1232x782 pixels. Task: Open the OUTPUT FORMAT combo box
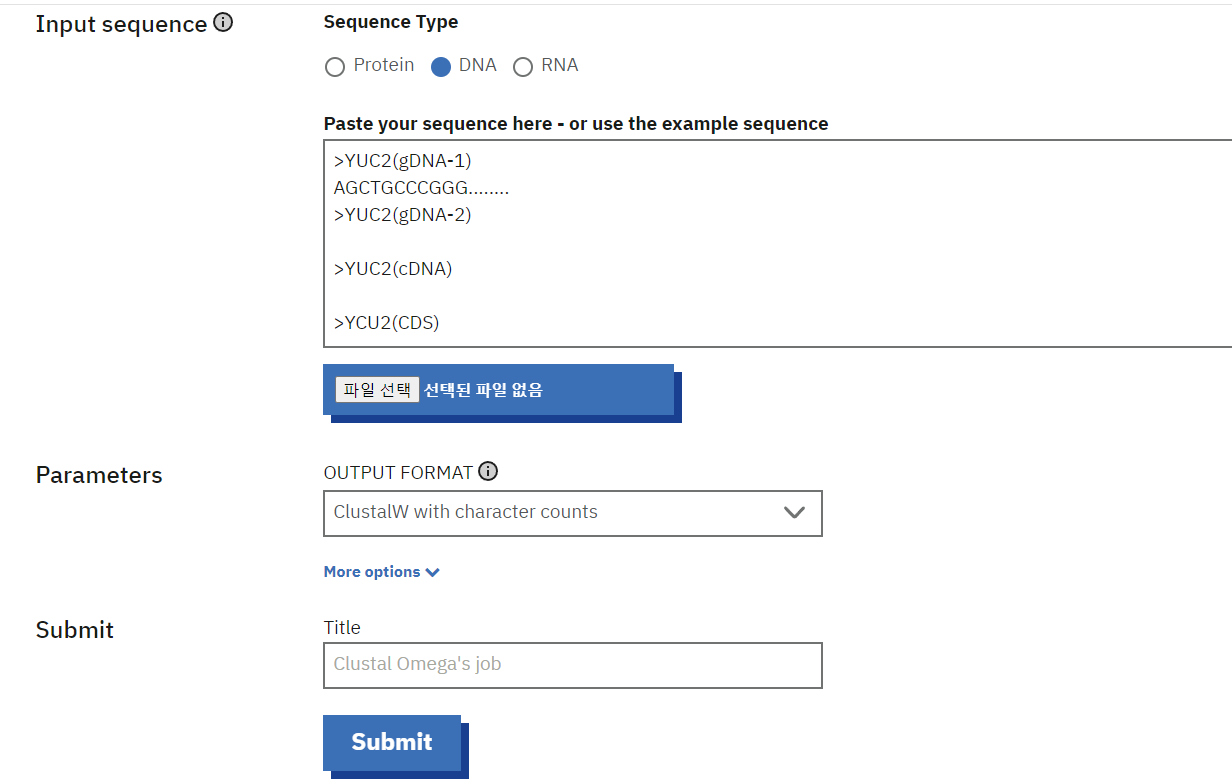pos(572,513)
